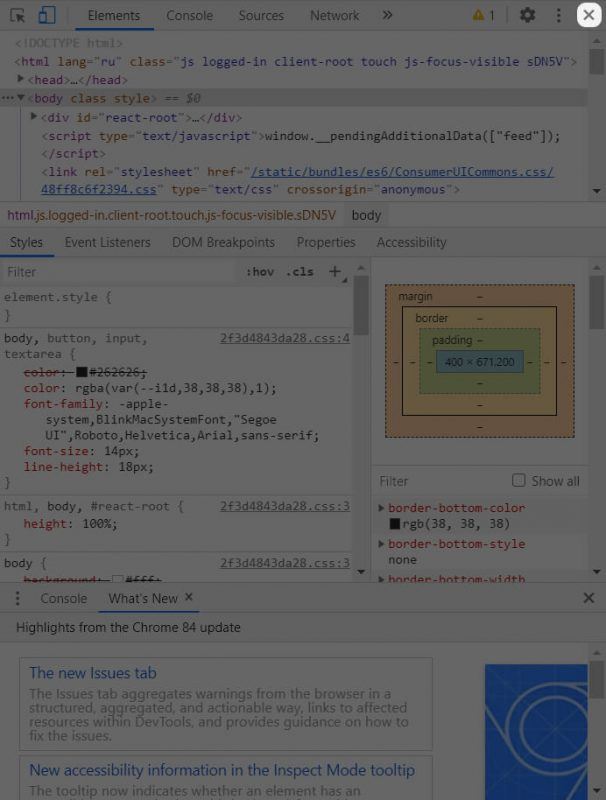Open the 2f3d4843da28.css:4 source link
This screenshot has height=800, width=606.
285,338
